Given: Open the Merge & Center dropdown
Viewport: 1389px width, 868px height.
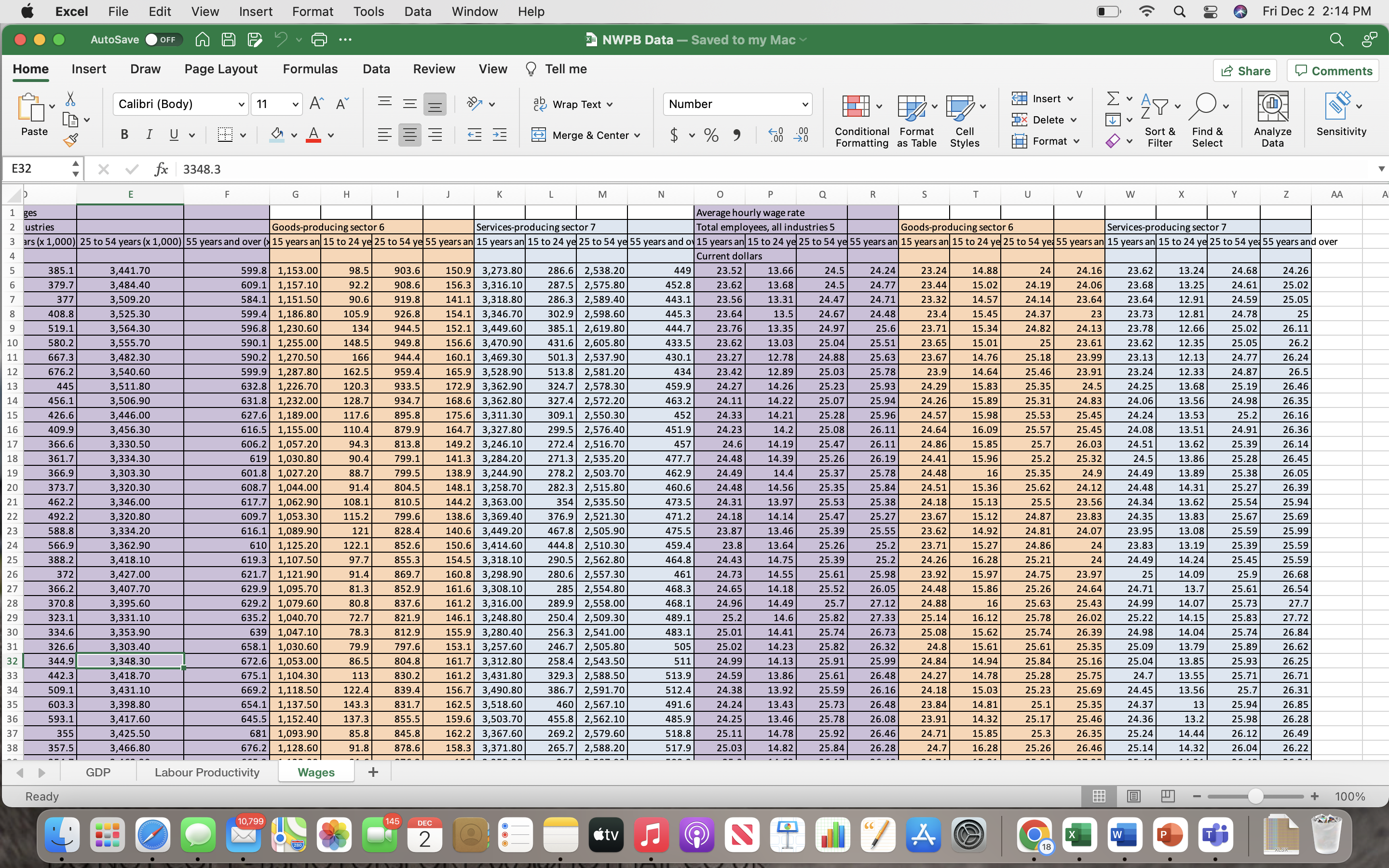Looking at the screenshot, I should coord(637,135).
